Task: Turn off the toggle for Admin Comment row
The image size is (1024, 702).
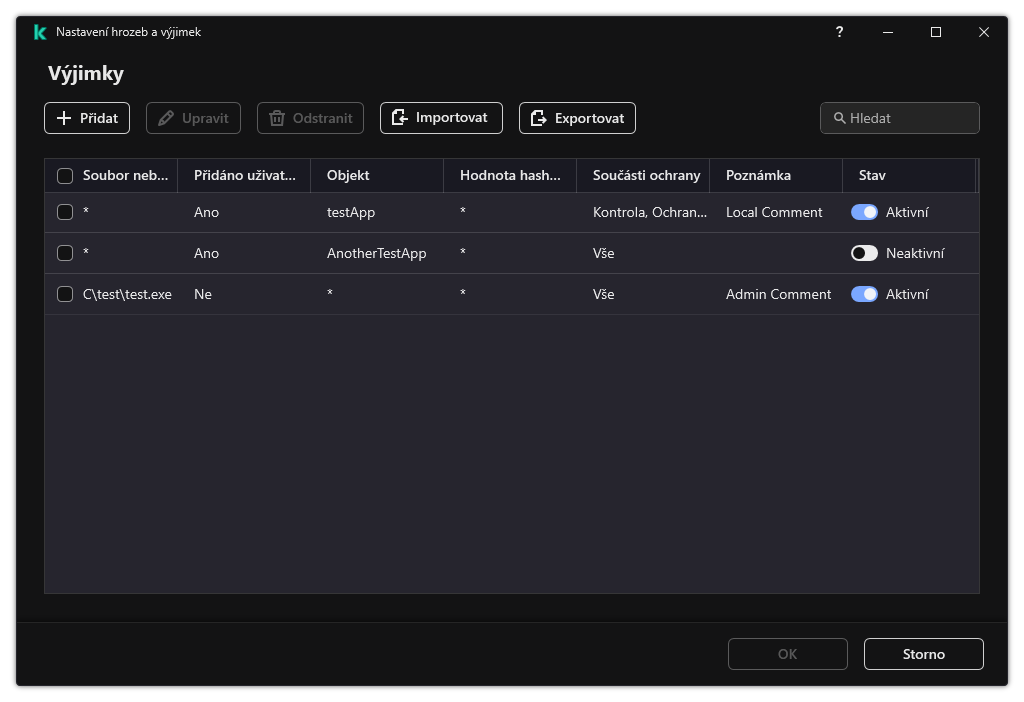Action: pyautogui.click(x=864, y=294)
